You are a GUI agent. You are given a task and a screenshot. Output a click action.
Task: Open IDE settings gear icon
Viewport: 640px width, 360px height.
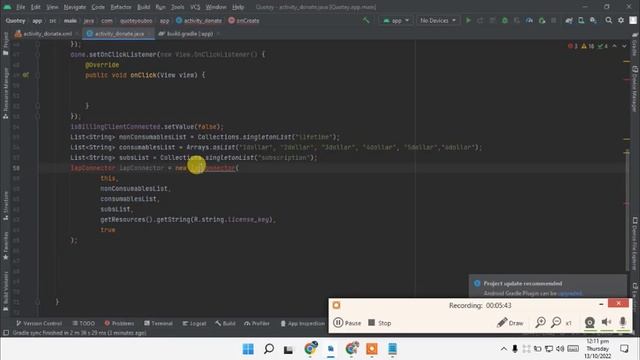pos(621,20)
